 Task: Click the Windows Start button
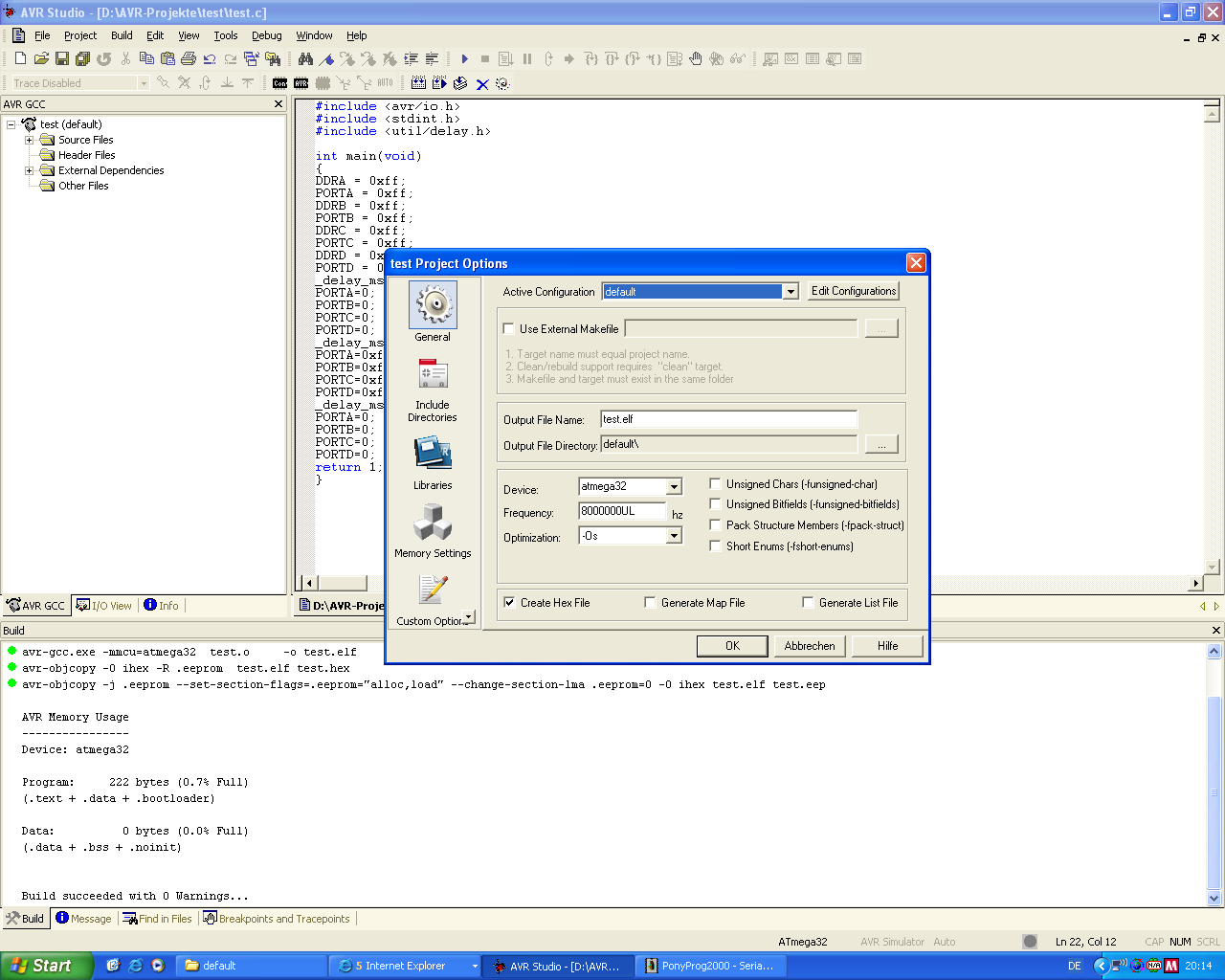click(47, 966)
